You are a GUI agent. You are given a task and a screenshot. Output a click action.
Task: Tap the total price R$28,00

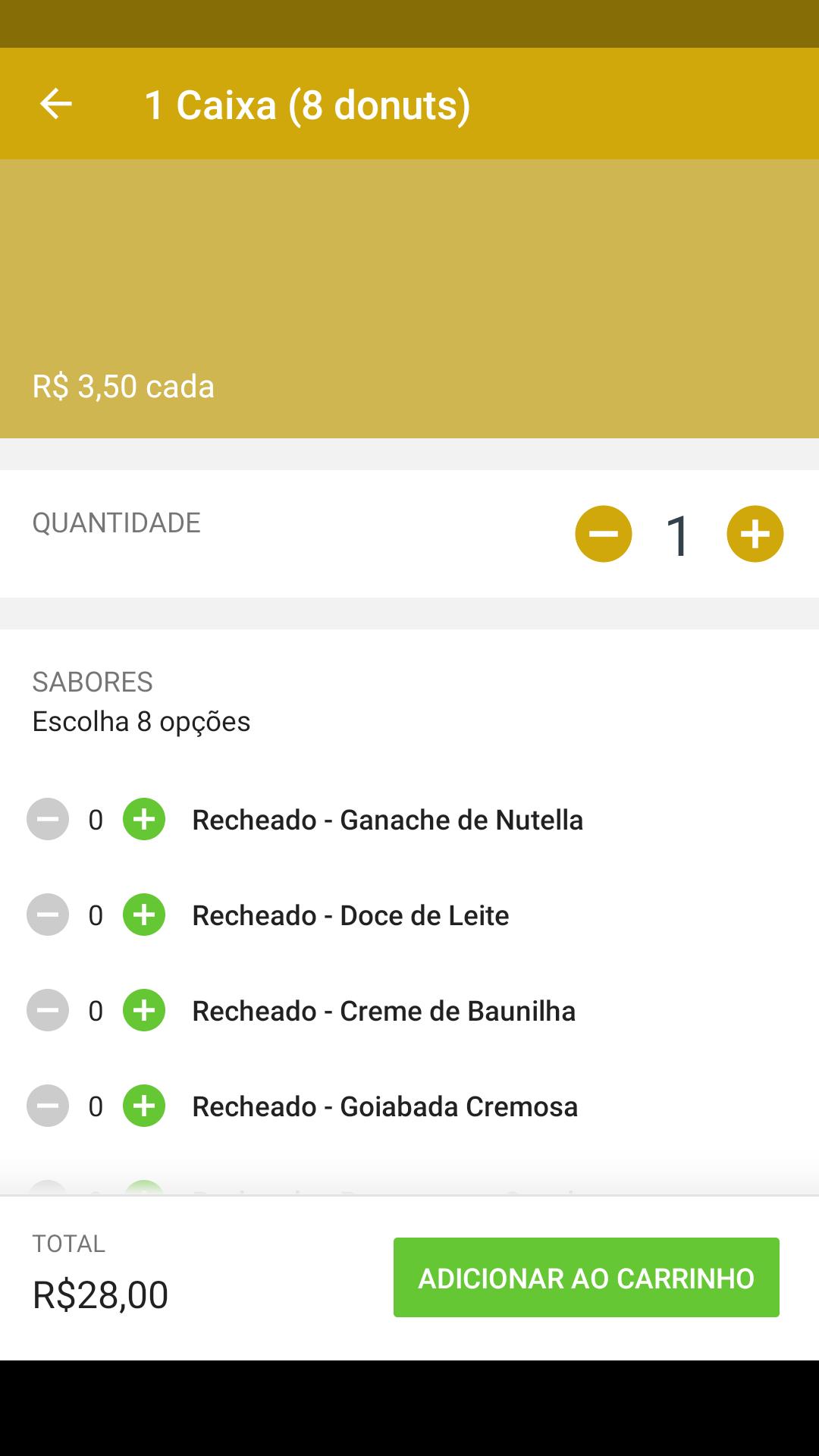click(100, 1294)
